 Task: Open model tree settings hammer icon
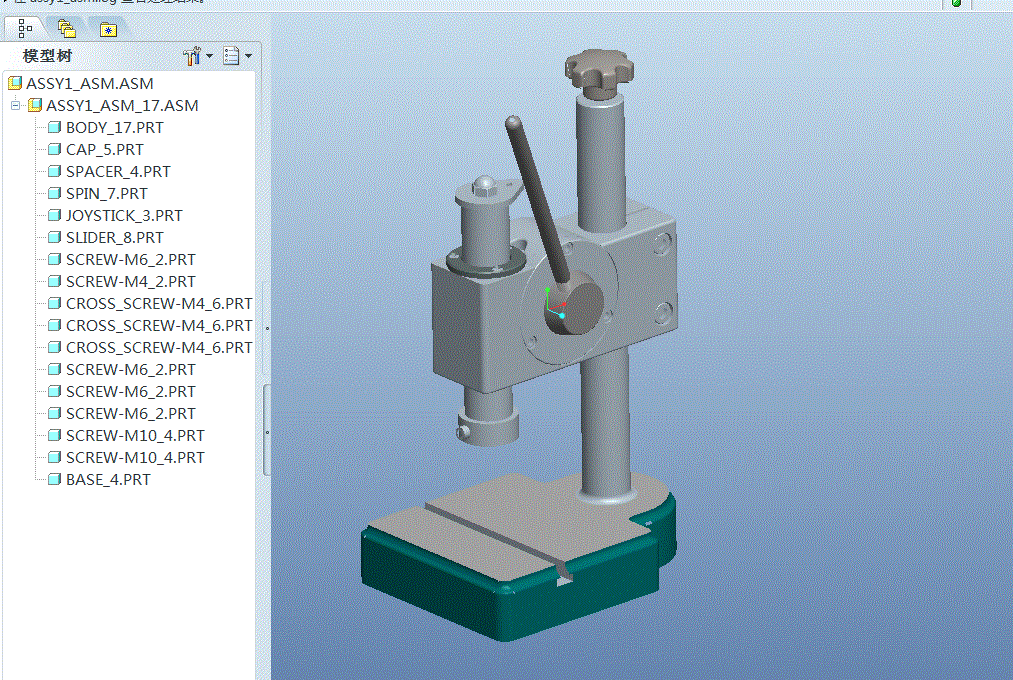click(x=192, y=56)
